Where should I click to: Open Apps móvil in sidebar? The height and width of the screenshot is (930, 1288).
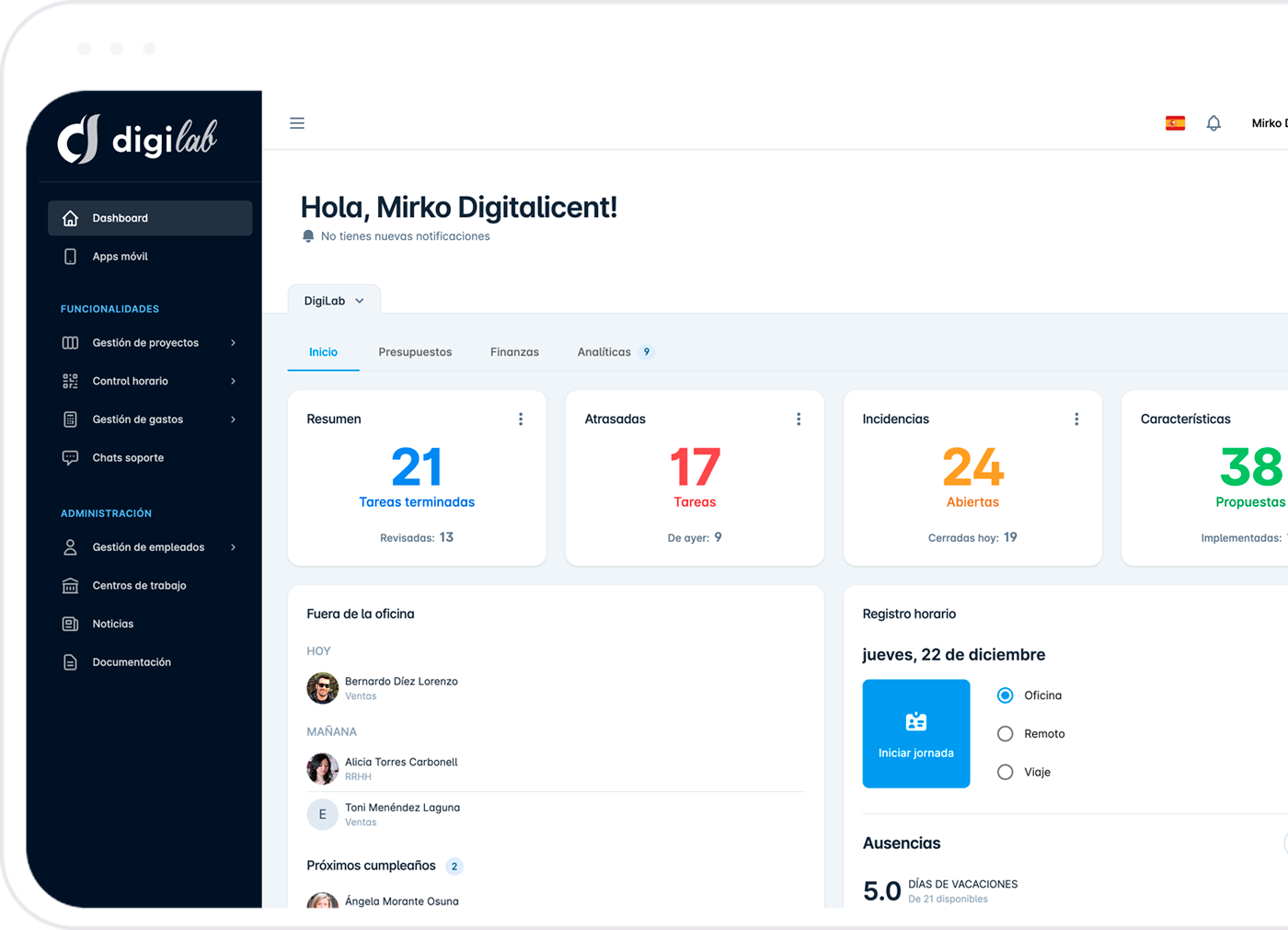tap(120, 257)
